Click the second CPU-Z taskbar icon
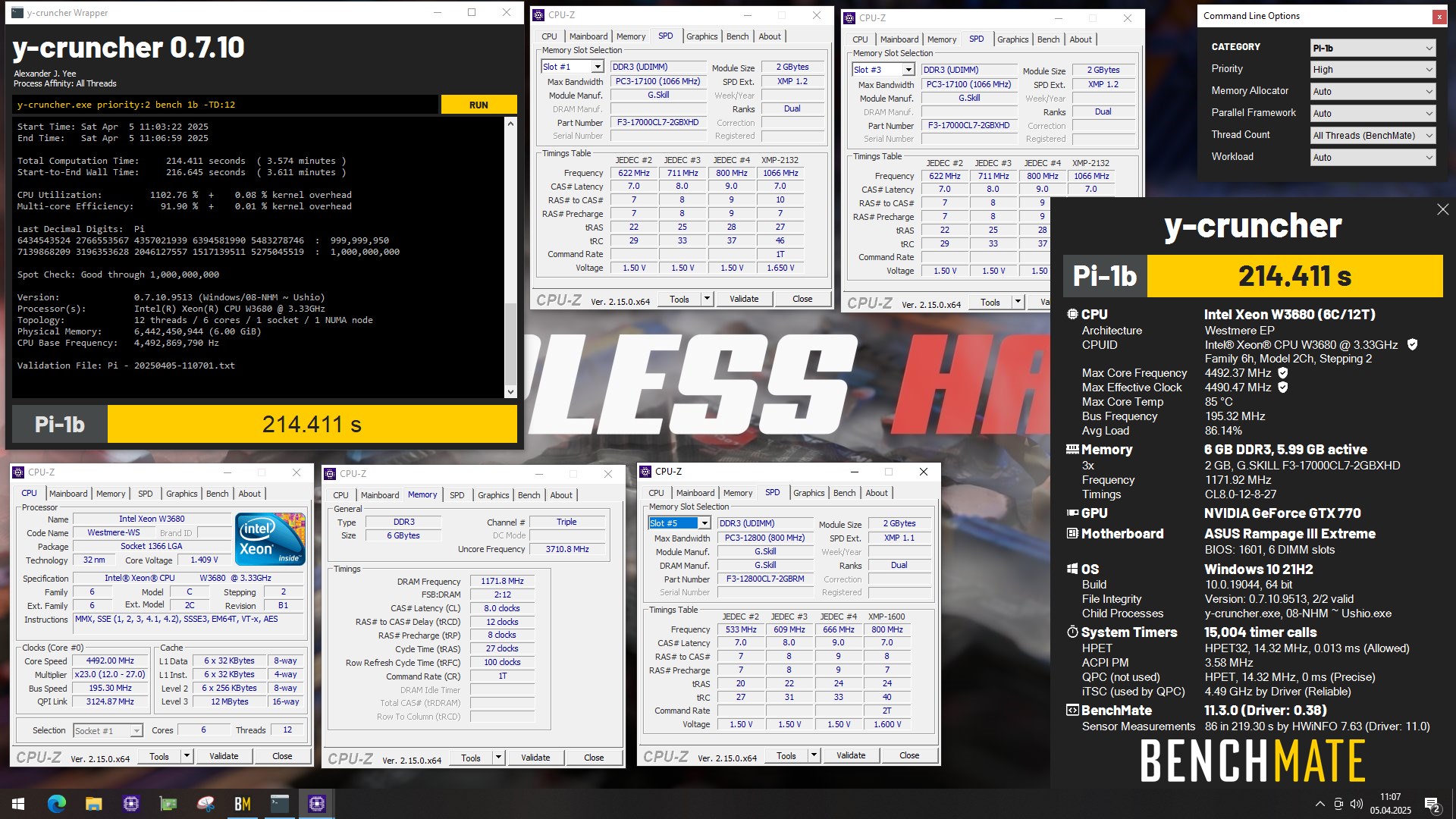Screen dimensions: 1456x819 tap(131, 804)
